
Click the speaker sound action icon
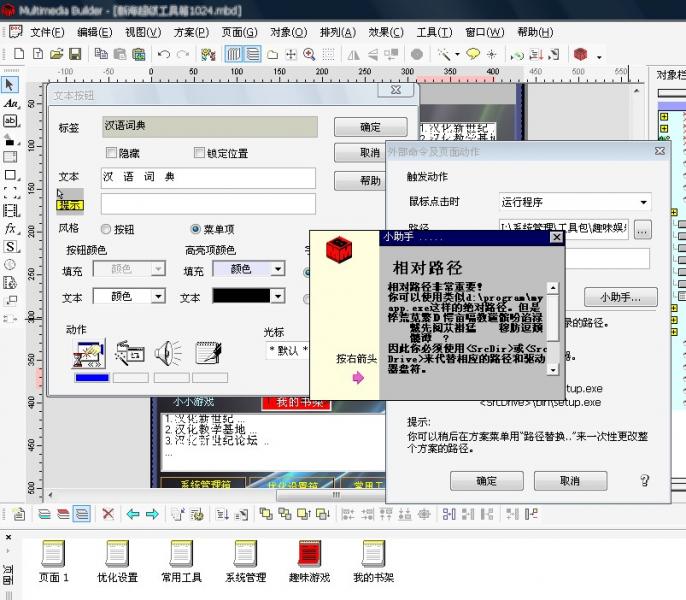[x=168, y=353]
